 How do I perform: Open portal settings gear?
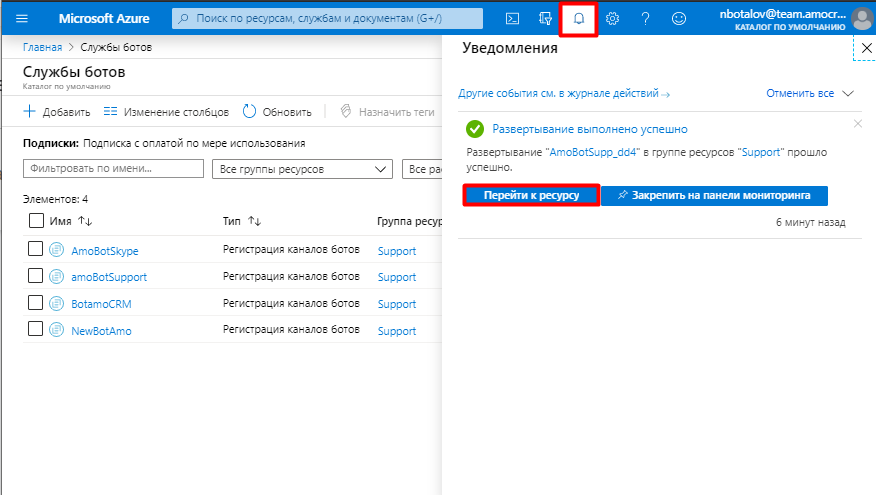[612, 18]
